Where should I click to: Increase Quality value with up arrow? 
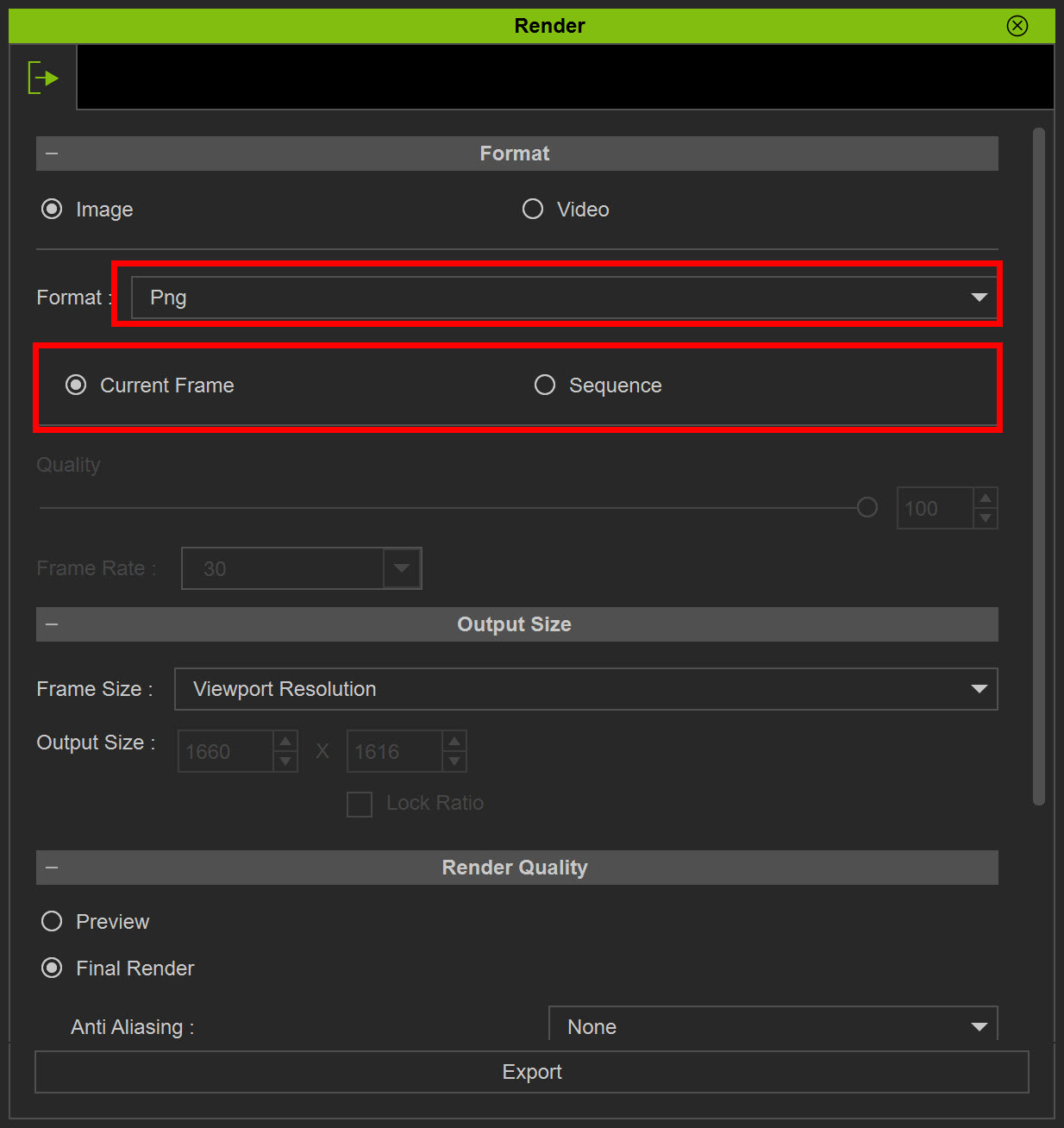[986, 498]
